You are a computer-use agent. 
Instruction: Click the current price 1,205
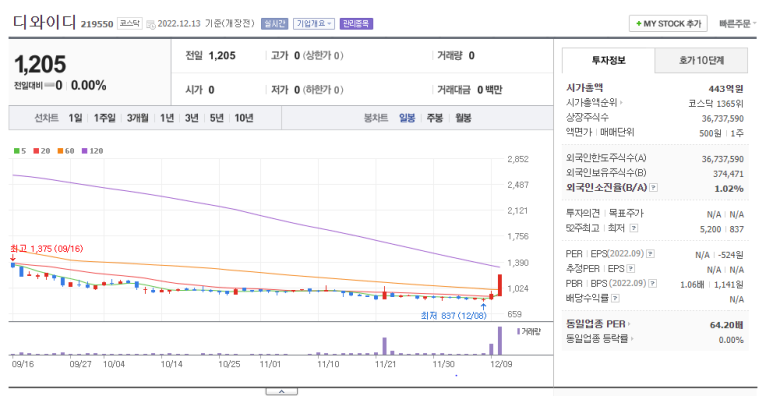pos(40,64)
